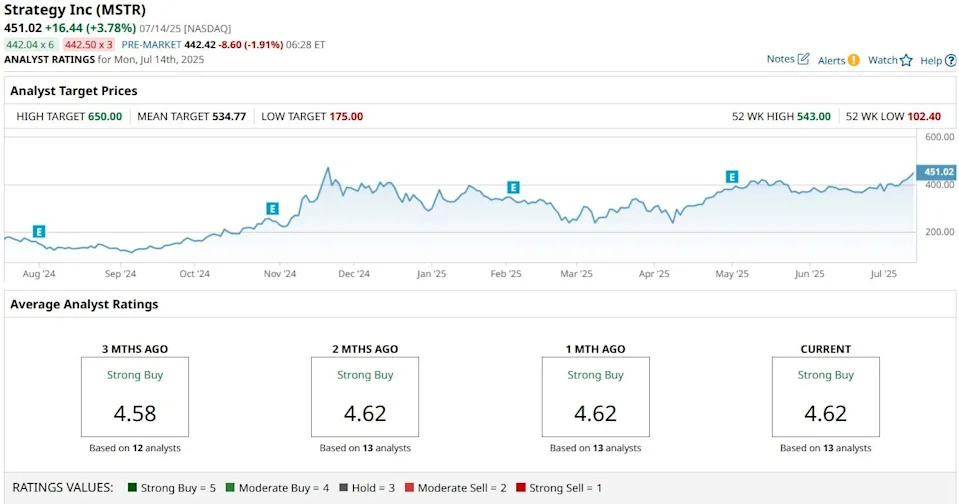Click the bid quote 442.04 x 6
Screen dimensions: 959x504
coord(30,45)
